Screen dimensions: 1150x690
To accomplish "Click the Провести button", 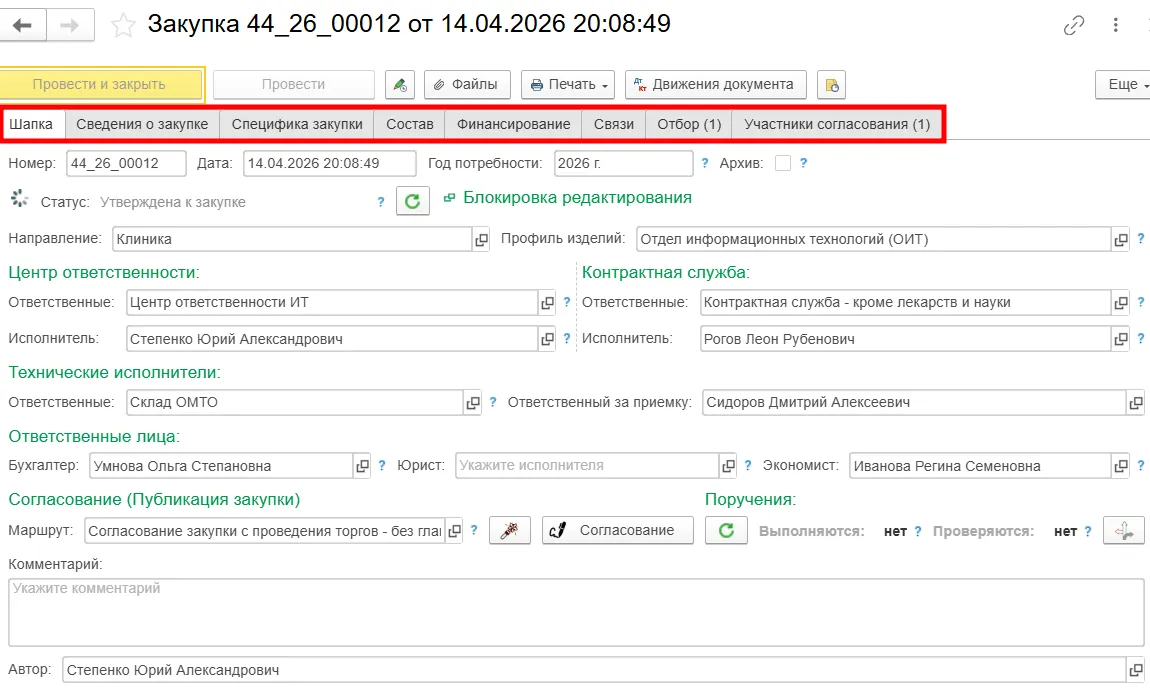I will point(293,84).
